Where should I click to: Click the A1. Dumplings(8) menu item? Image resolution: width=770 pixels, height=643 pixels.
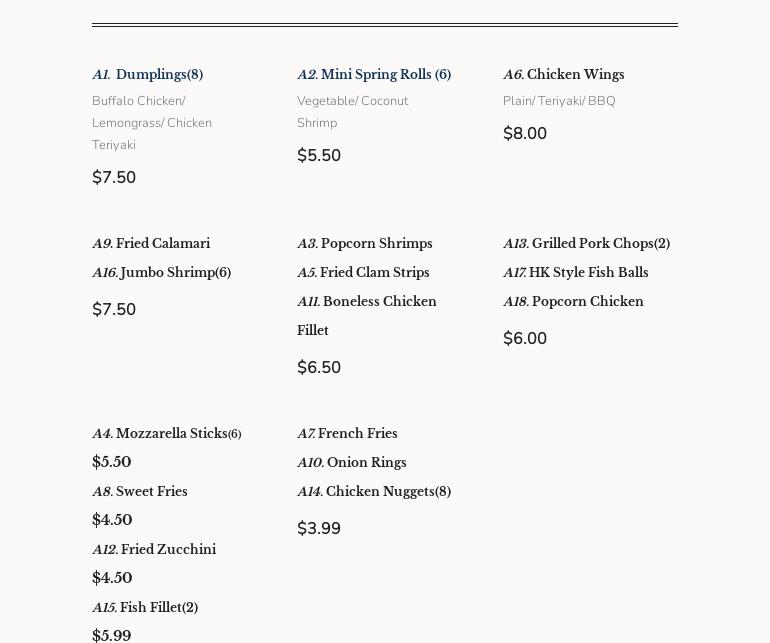(147, 75)
